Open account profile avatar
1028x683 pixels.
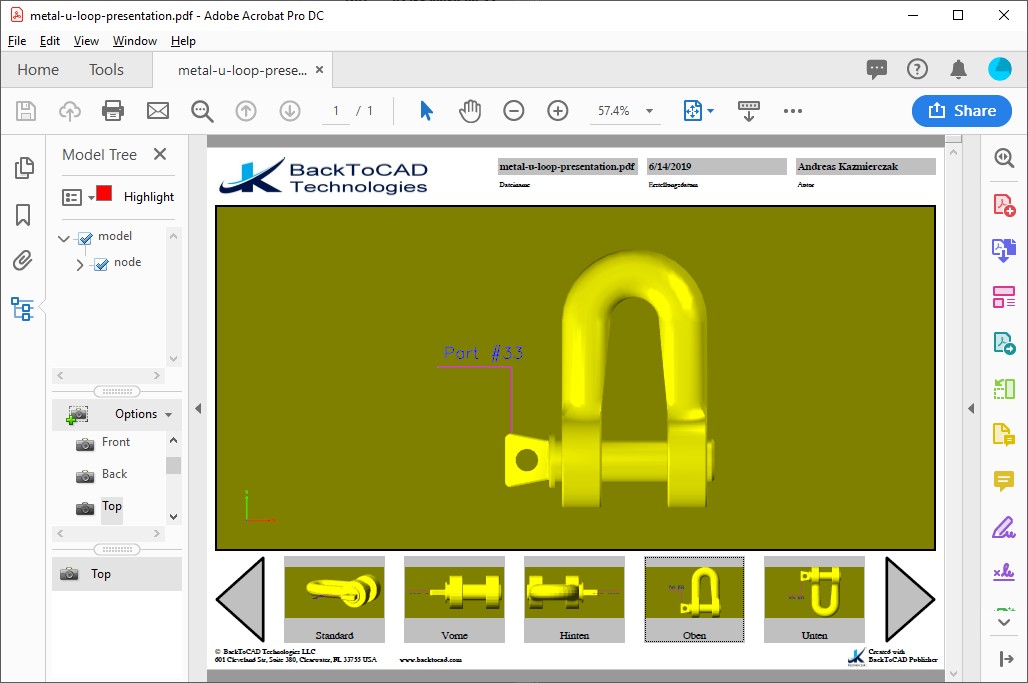1000,69
